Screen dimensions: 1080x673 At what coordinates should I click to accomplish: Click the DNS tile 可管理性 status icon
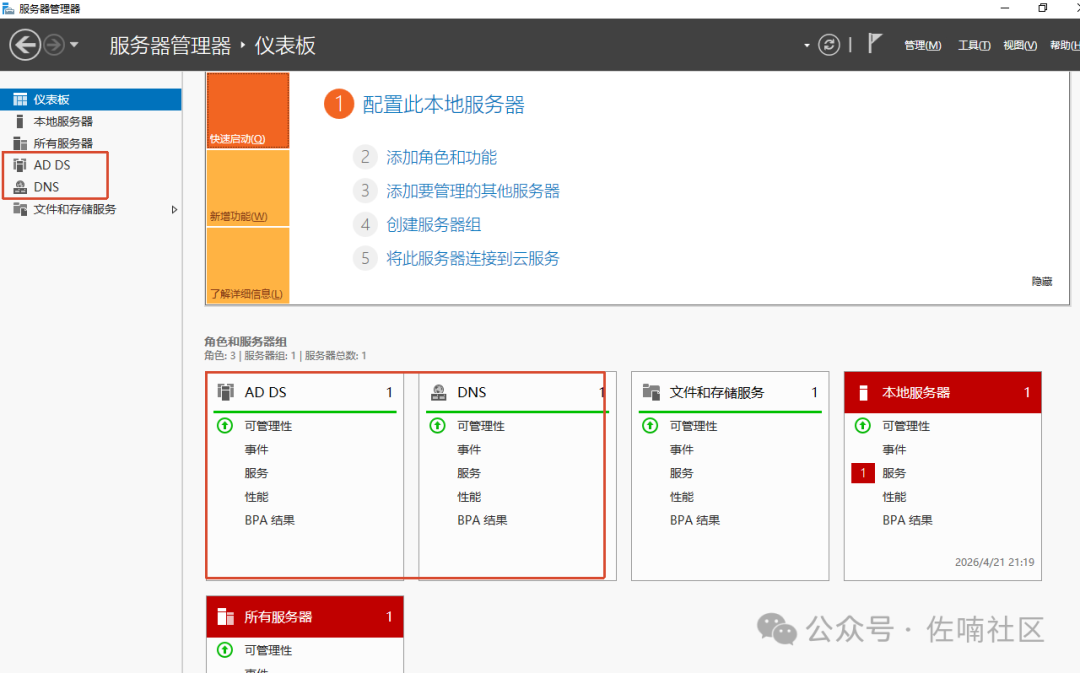point(437,426)
